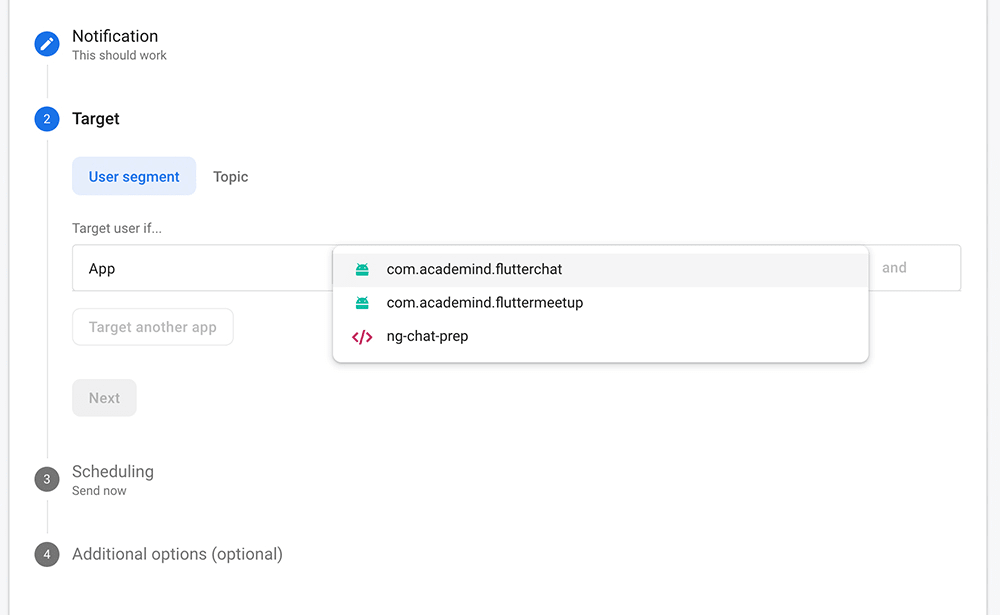This screenshot has height=615, width=1000.
Task: Open the App criteria dropdown field
Action: (200, 269)
